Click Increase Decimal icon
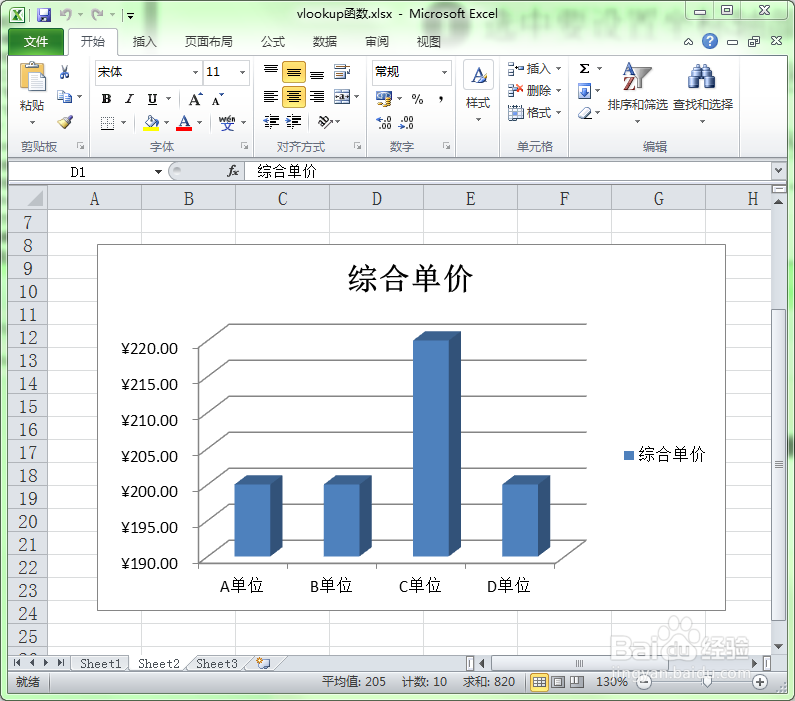Image resolution: width=795 pixels, height=701 pixels. [384, 122]
